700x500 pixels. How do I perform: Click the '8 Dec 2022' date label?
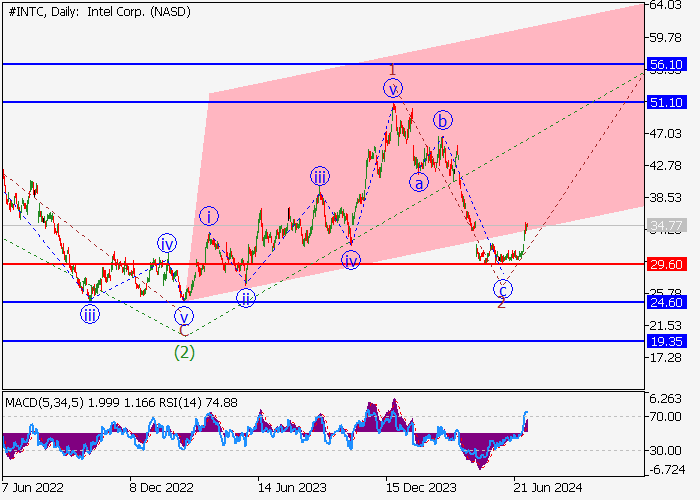click(x=161, y=487)
